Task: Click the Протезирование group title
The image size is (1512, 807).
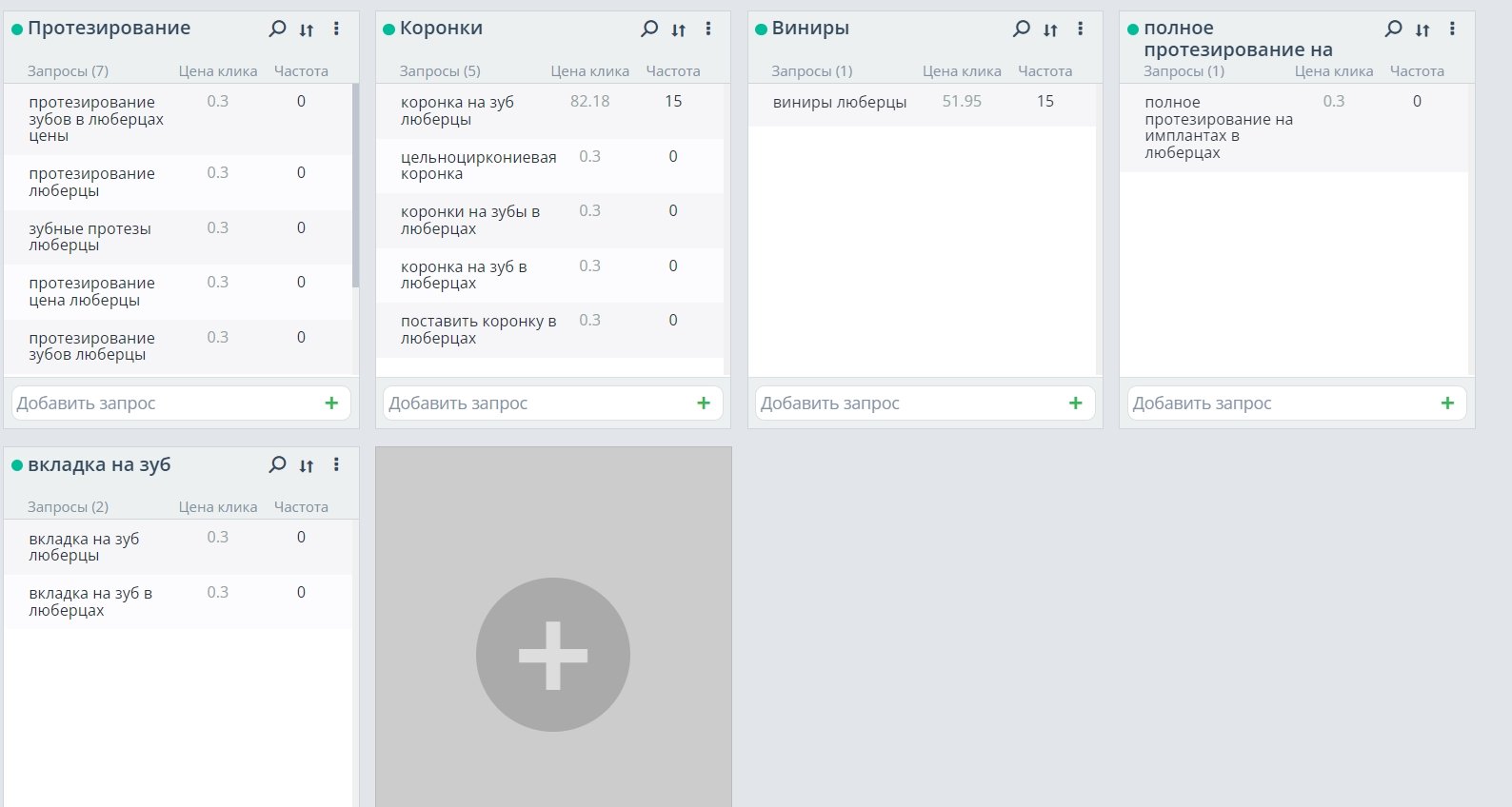Action: pos(109,29)
